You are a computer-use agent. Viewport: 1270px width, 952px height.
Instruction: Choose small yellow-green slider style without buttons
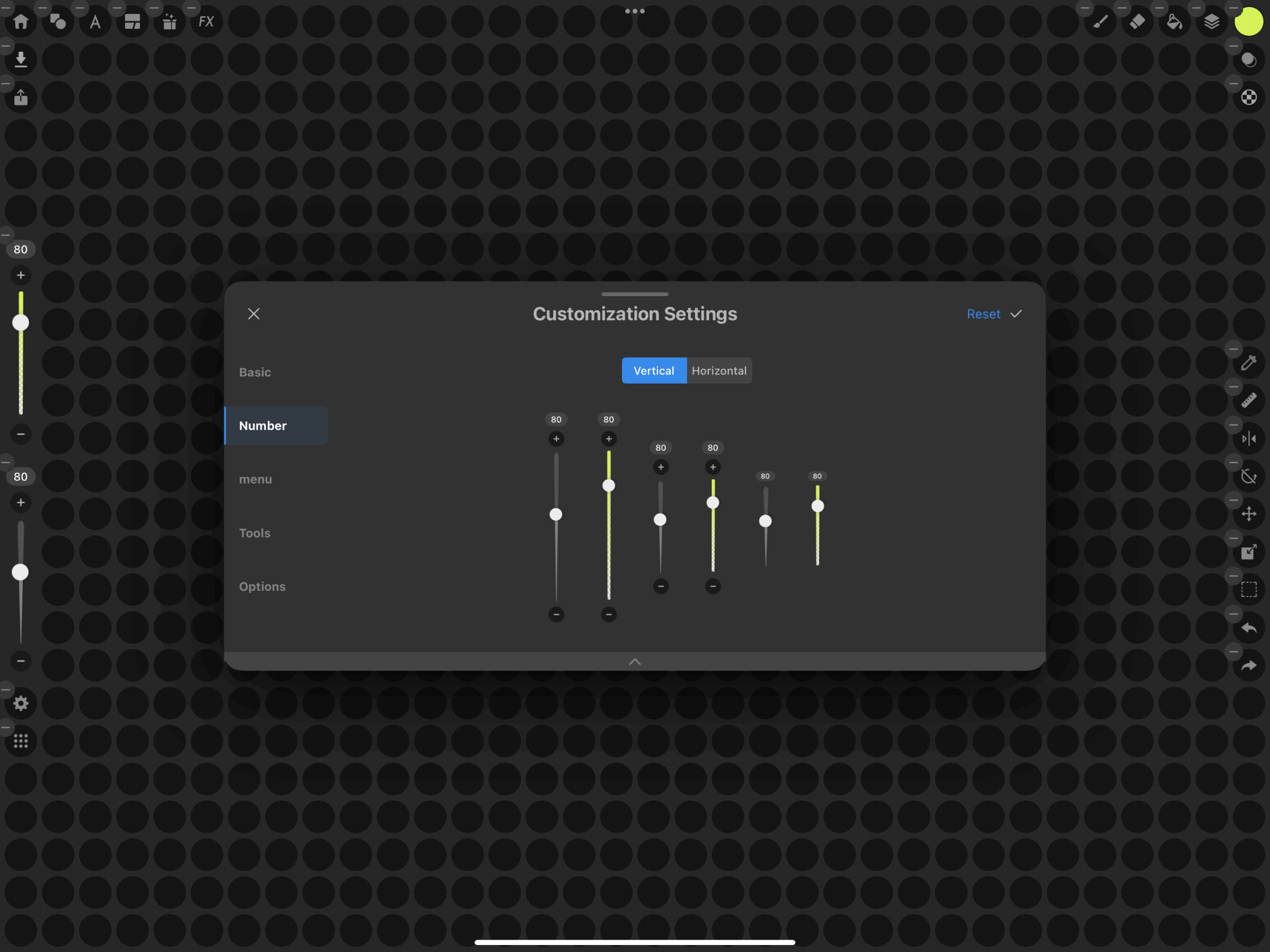pyautogui.click(x=818, y=519)
